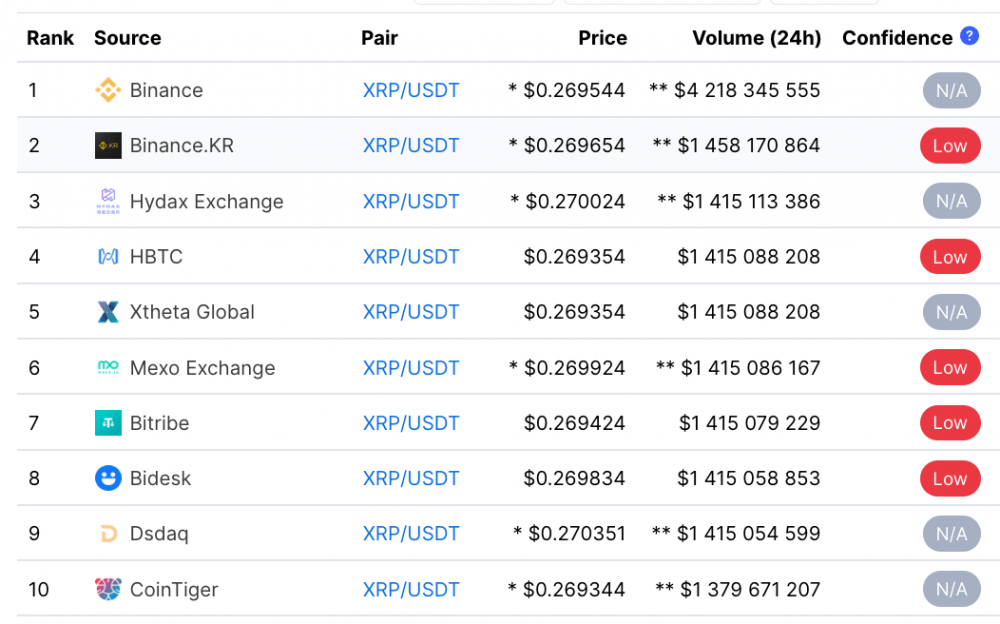This screenshot has height=624, width=1000.
Task: Click the price $0.269544
Action: pyautogui.click(x=574, y=90)
